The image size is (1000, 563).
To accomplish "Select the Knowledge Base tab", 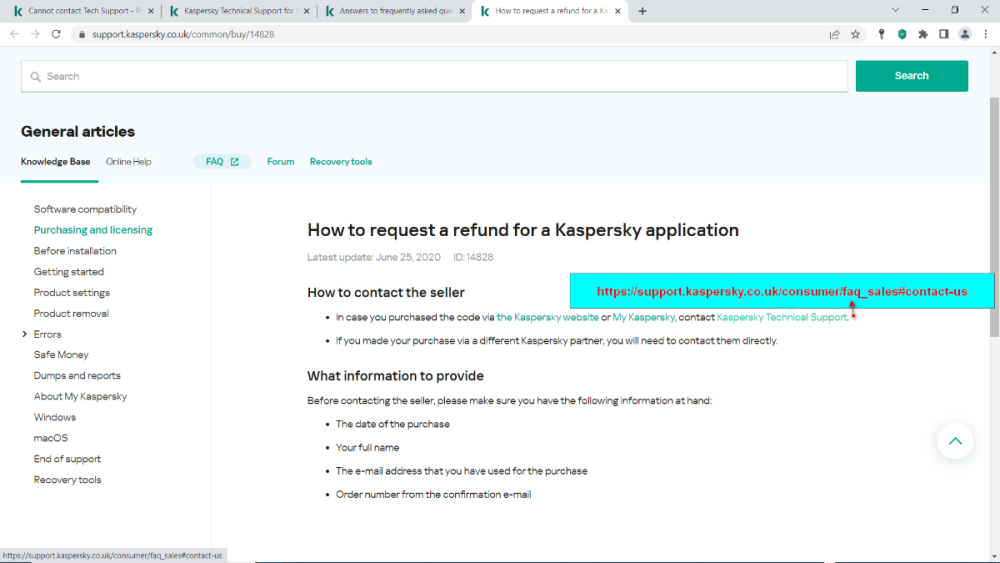I will [x=55, y=161].
